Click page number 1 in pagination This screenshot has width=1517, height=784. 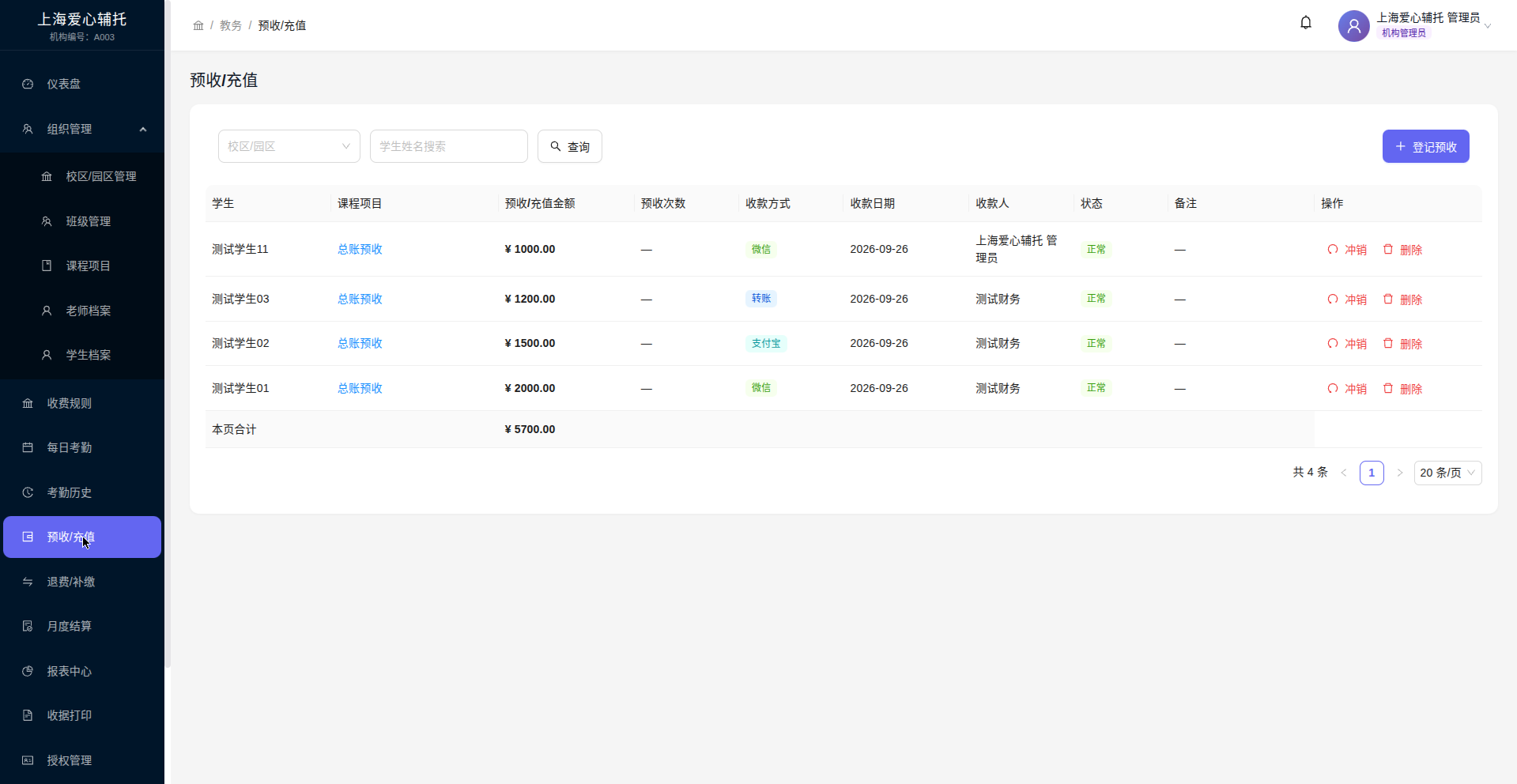(x=1372, y=473)
